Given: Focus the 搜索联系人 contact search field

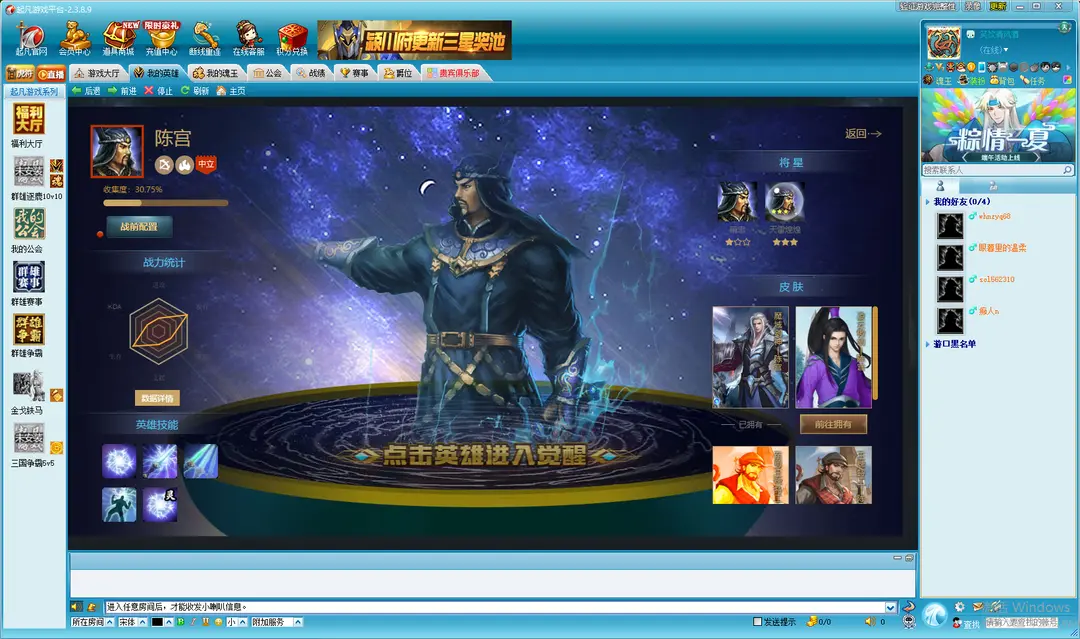Looking at the screenshot, I should (x=998, y=169).
